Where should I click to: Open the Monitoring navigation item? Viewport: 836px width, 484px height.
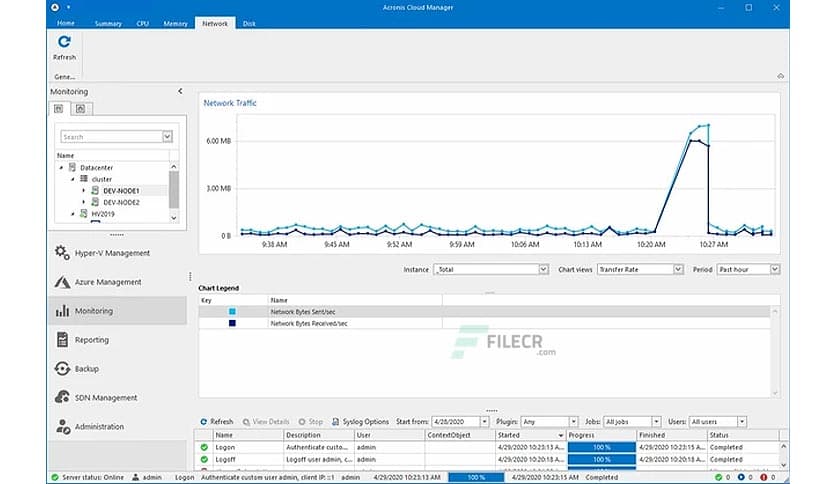(x=117, y=311)
